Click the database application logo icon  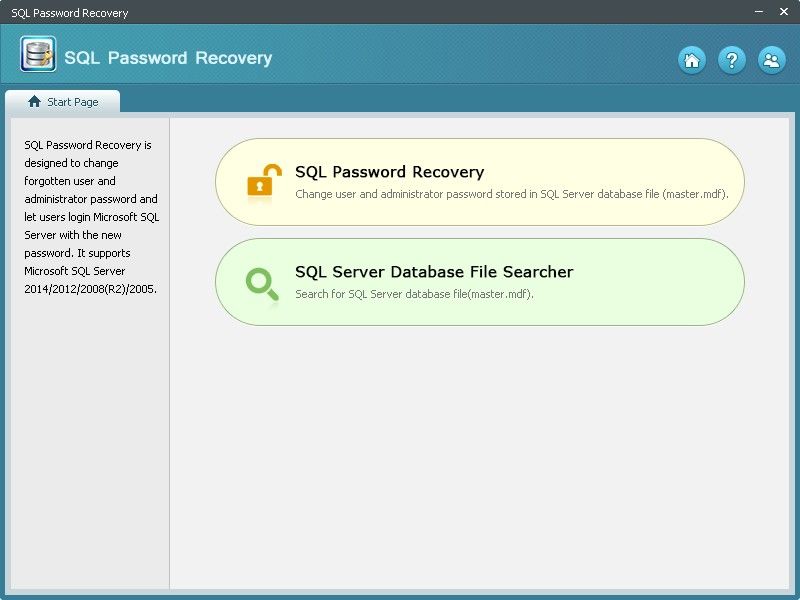(x=38, y=54)
